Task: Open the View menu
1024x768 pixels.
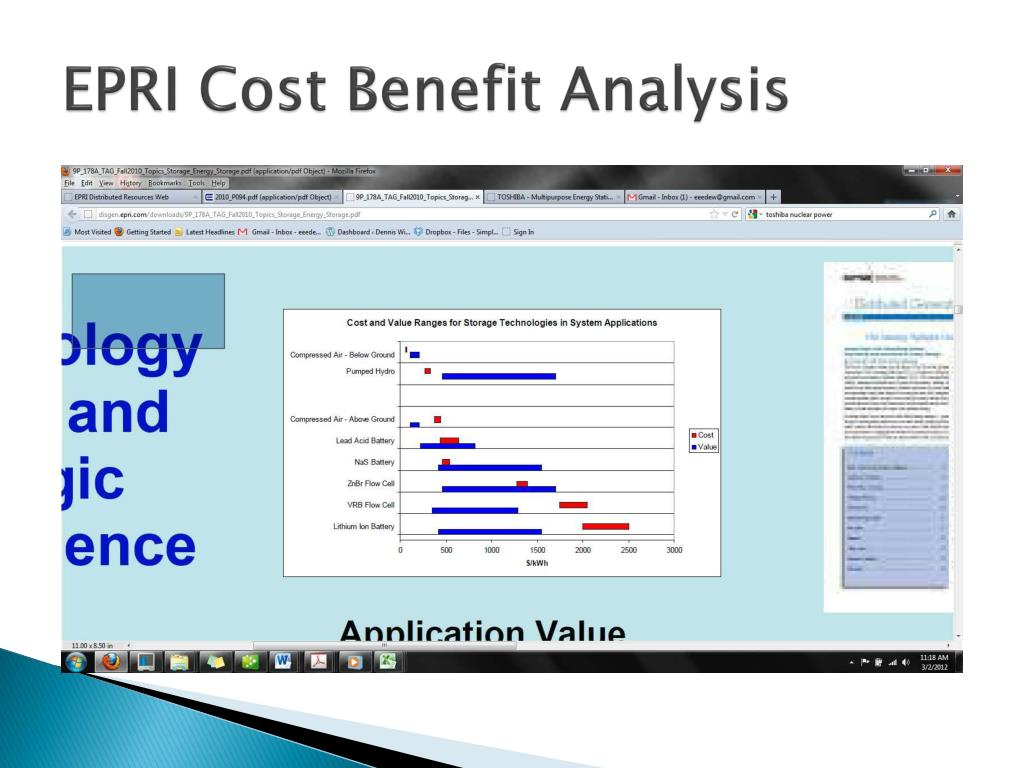Action: point(106,184)
